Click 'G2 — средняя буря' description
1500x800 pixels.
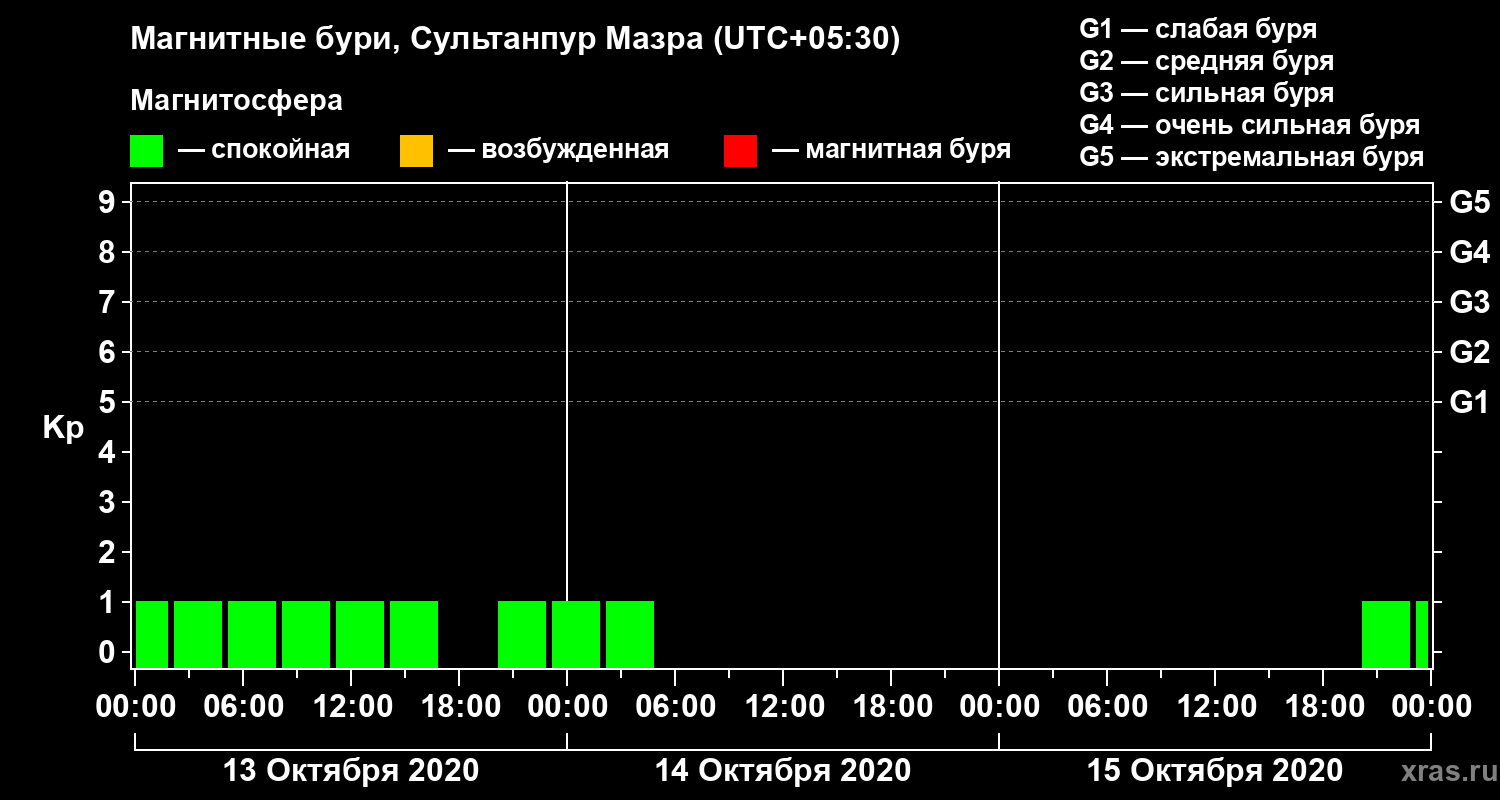coord(1206,61)
